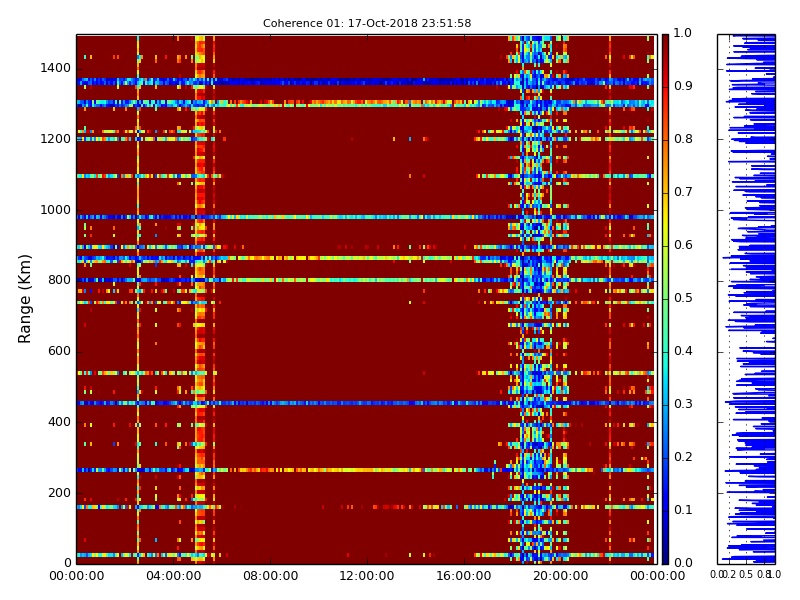
Task: Click the 12:00:00 time axis label
Action: point(367,577)
